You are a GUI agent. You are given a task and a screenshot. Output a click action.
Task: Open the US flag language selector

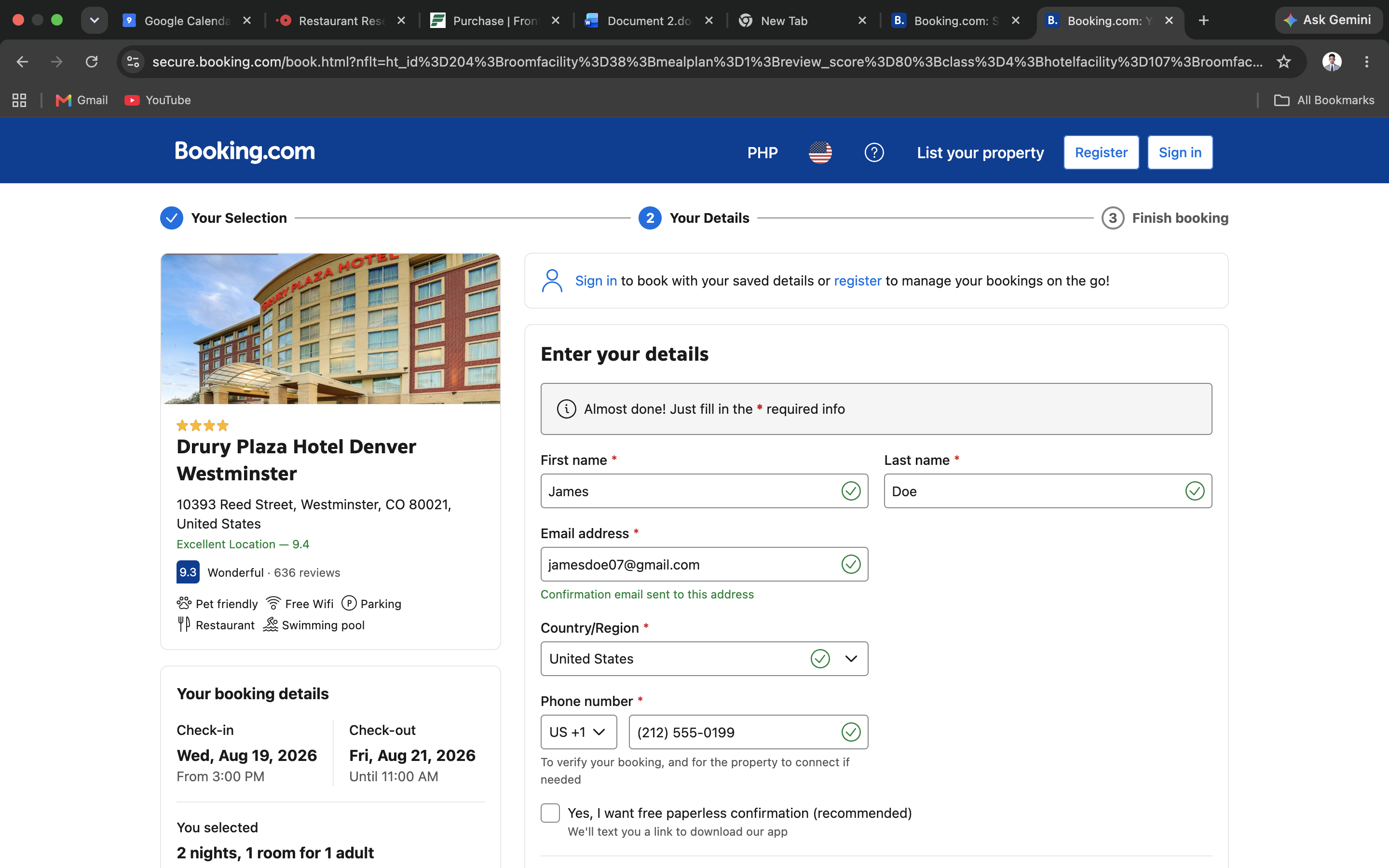pyautogui.click(x=820, y=152)
